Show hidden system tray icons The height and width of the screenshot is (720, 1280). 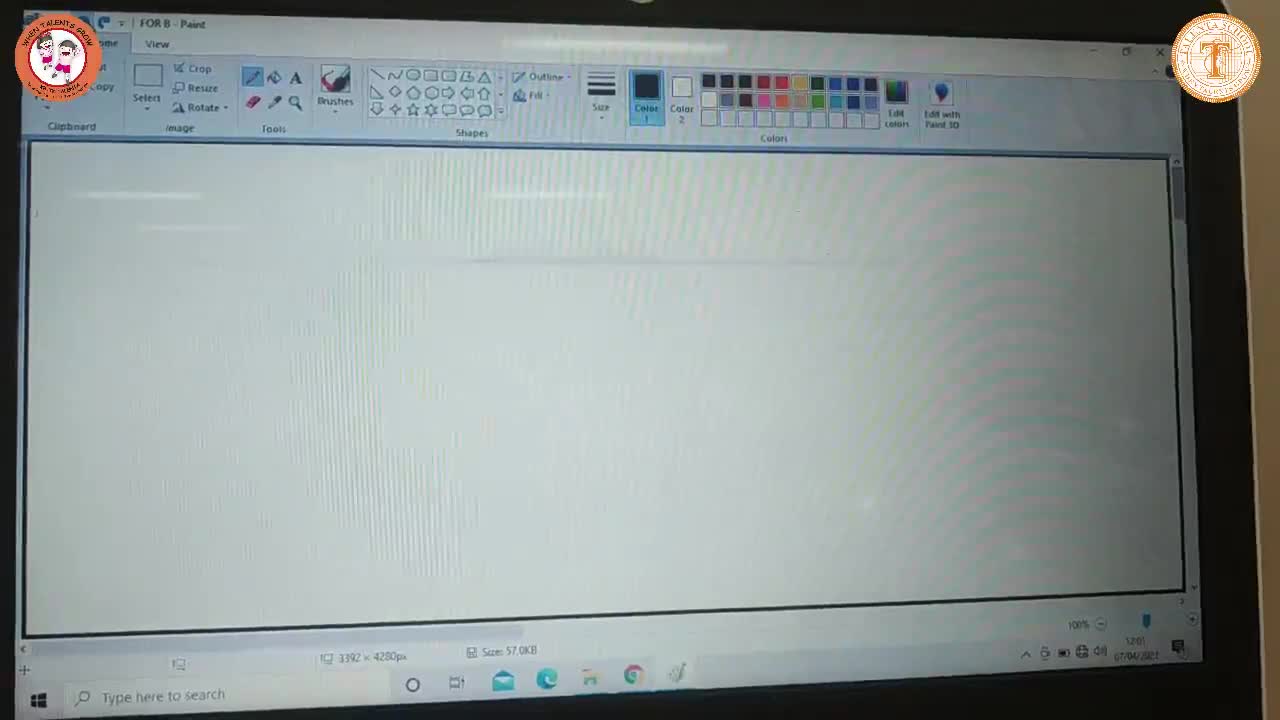pyautogui.click(x=1025, y=654)
